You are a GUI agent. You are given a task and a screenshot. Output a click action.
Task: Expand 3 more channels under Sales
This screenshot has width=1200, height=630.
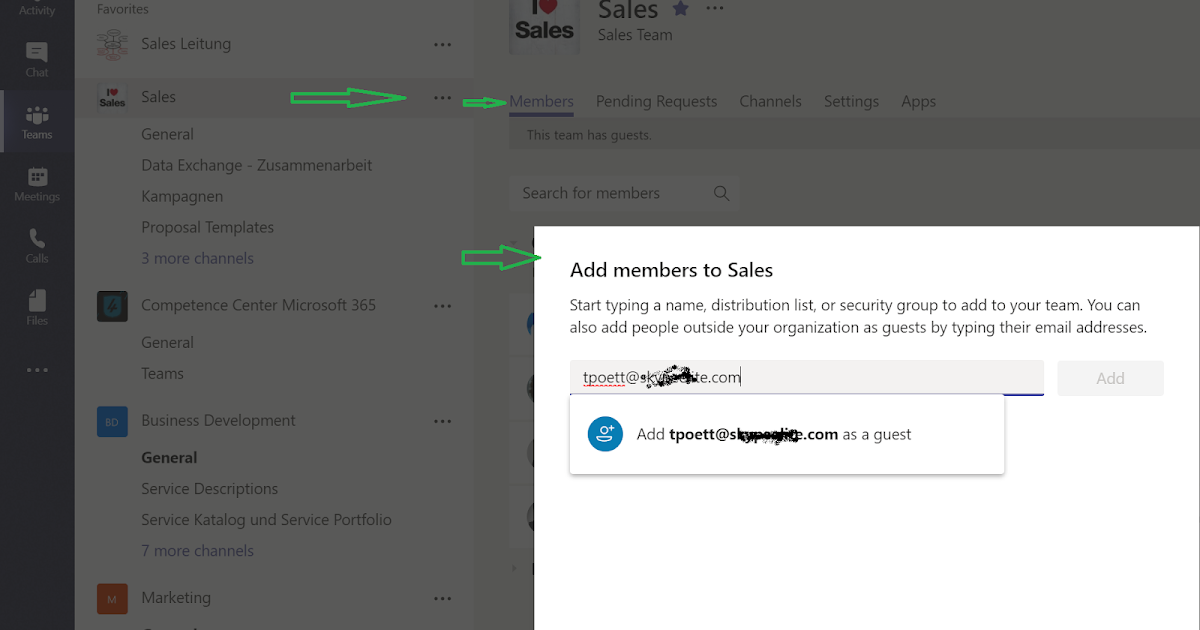click(197, 258)
